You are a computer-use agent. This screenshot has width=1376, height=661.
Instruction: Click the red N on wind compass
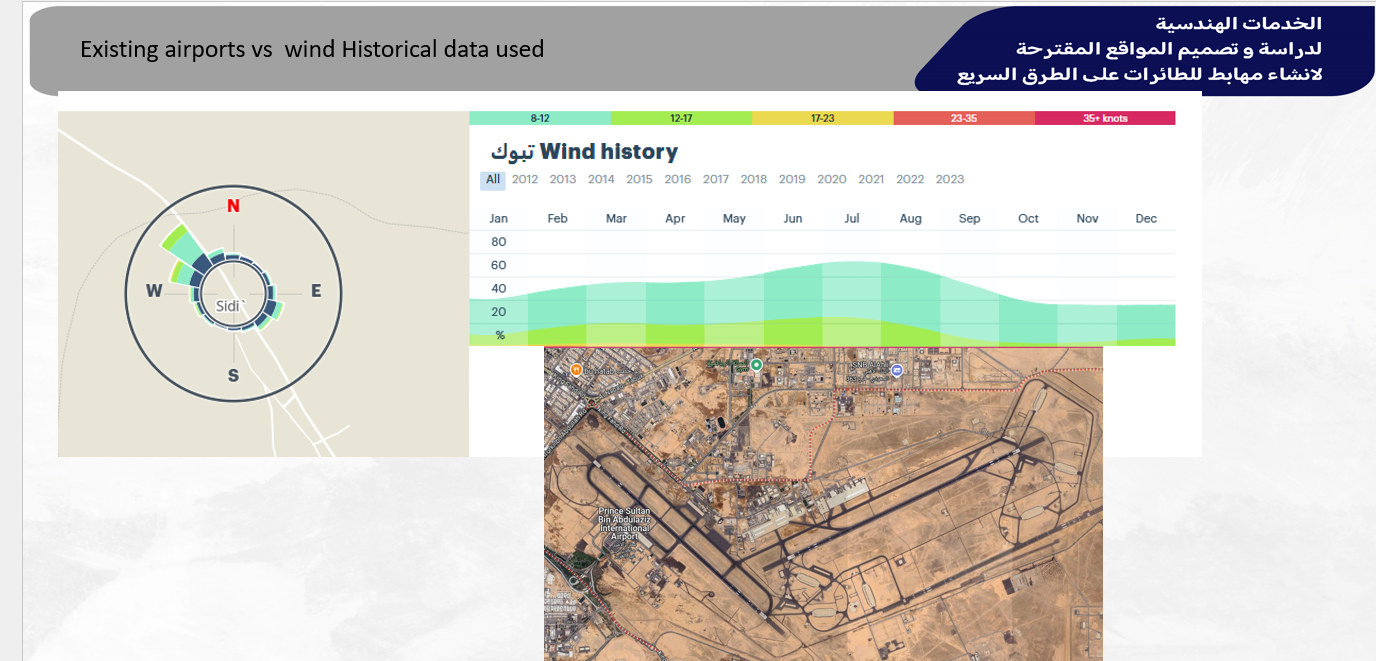click(233, 206)
